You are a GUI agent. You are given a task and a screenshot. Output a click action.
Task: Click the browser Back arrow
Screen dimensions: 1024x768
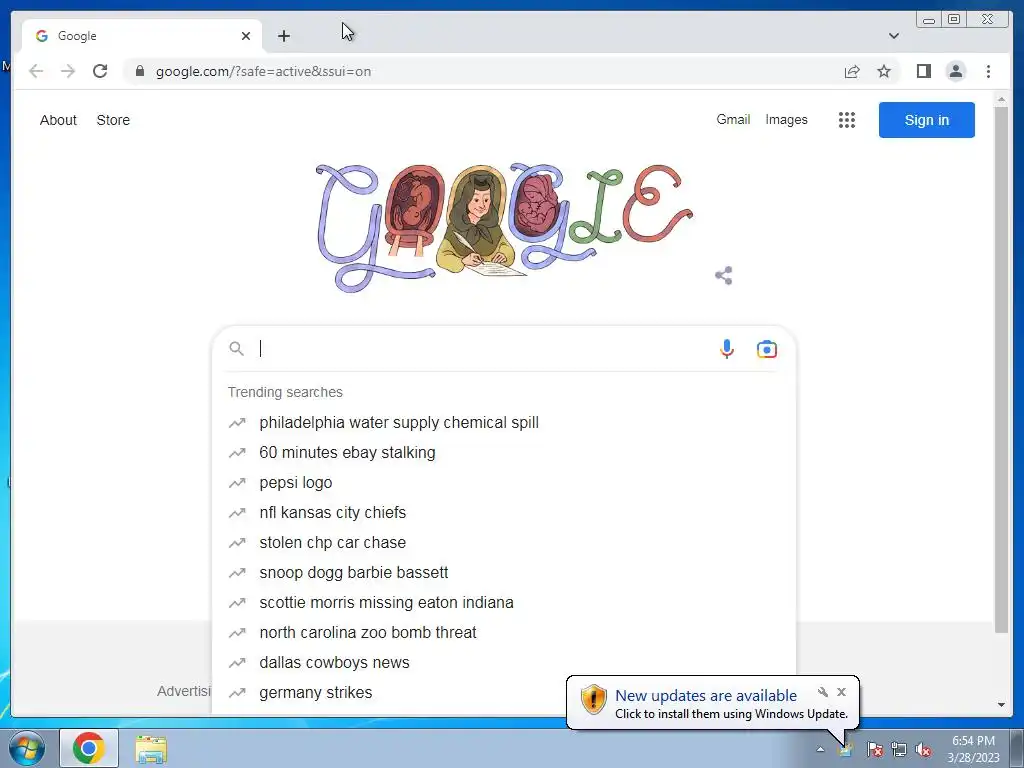coord(36,71)
